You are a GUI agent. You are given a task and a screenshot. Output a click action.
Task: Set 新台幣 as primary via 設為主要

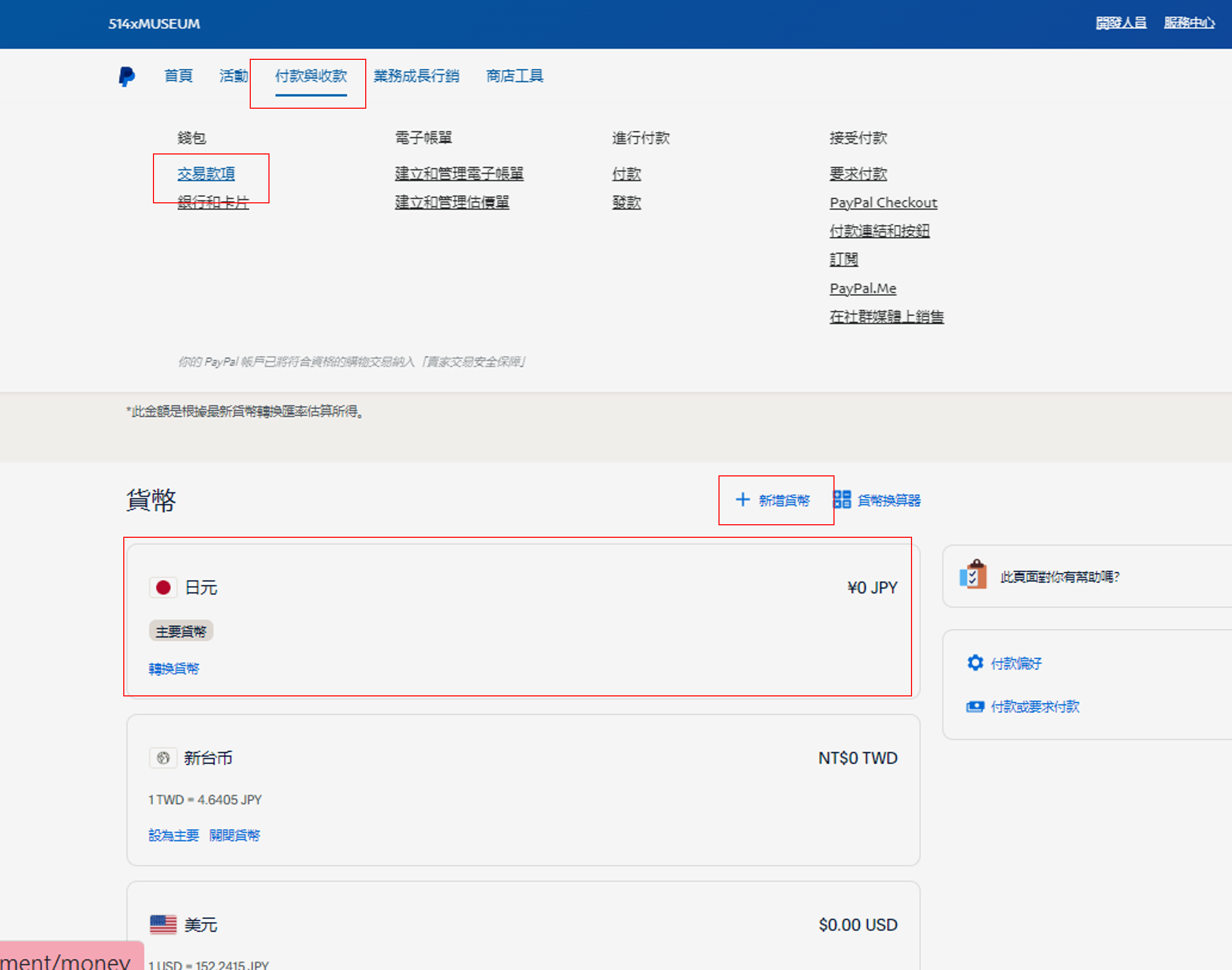[x=173, y=835]
